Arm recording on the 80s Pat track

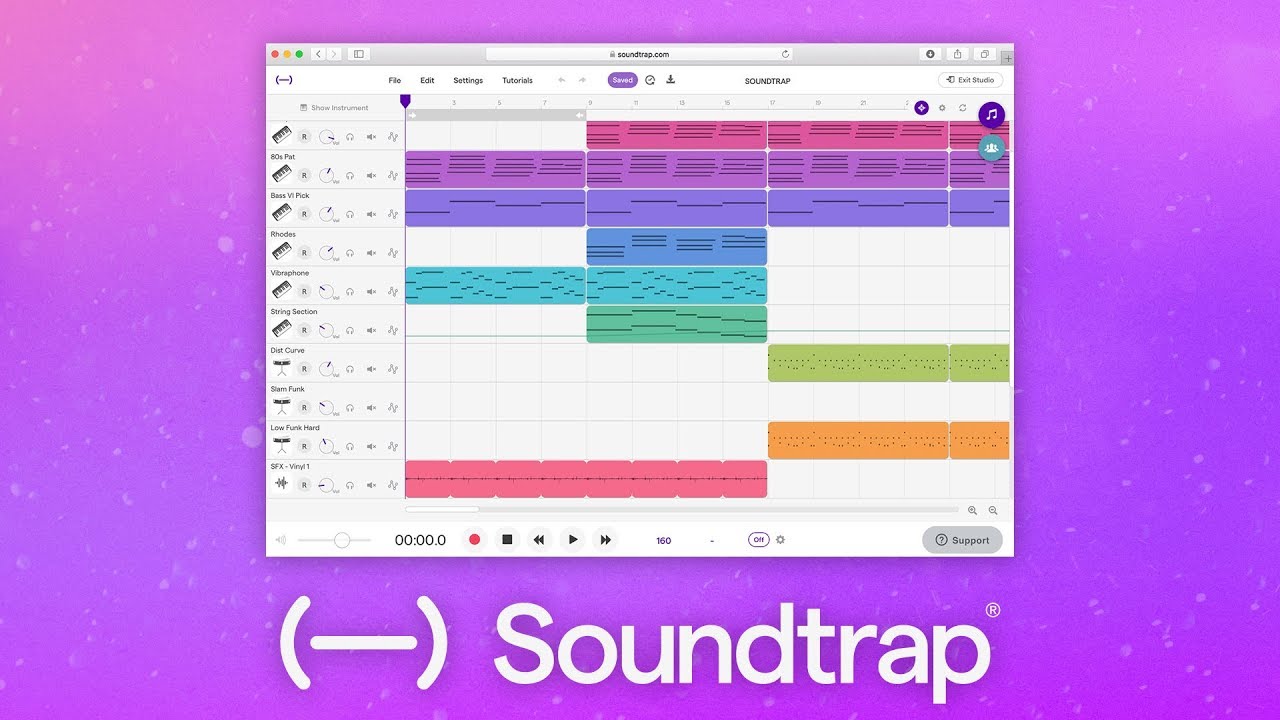pos(304,175)
